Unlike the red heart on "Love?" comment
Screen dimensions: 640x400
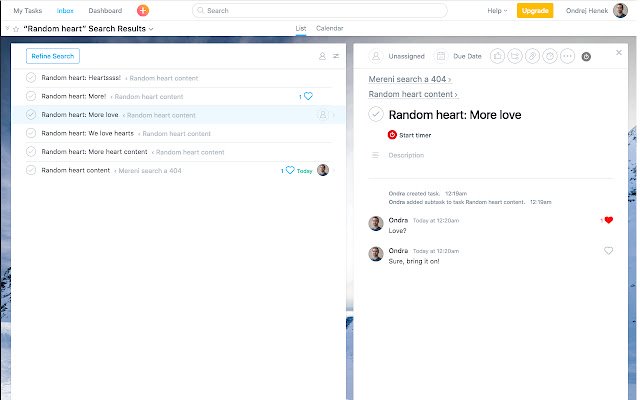pyautogui.click(x=609, y=220)
